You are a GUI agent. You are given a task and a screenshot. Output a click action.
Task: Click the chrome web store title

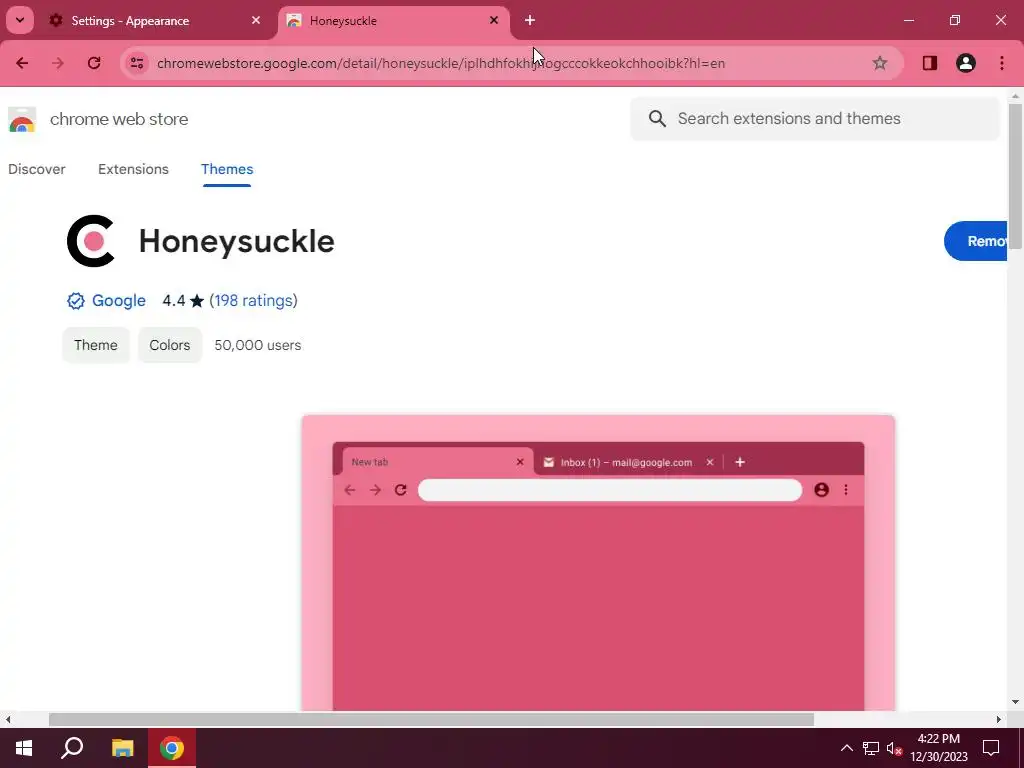[x=119, y=119]
